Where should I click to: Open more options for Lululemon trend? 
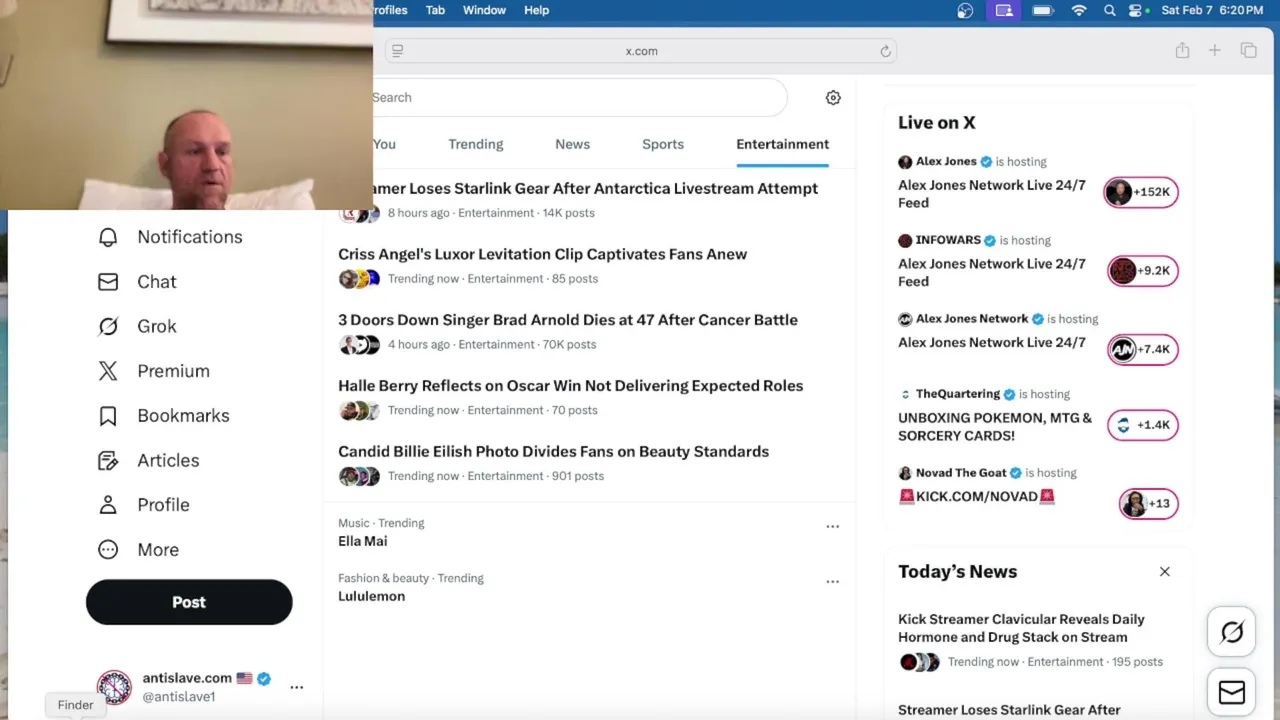832,581
